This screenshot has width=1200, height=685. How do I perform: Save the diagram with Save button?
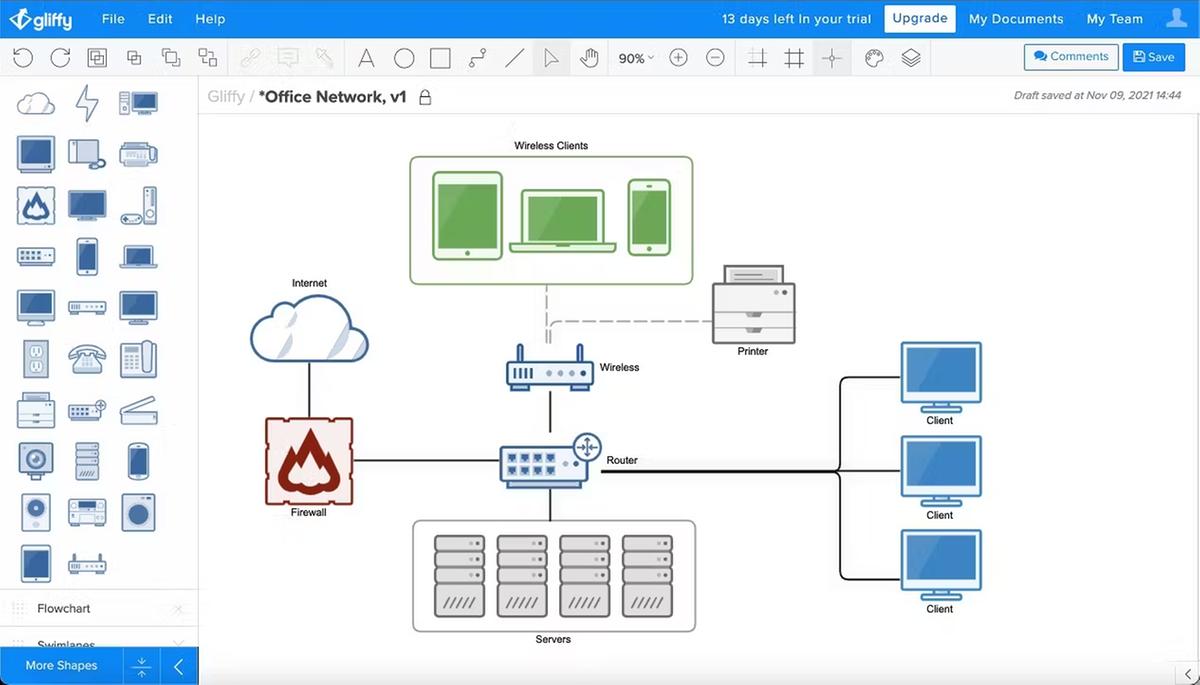[1153, 57]
